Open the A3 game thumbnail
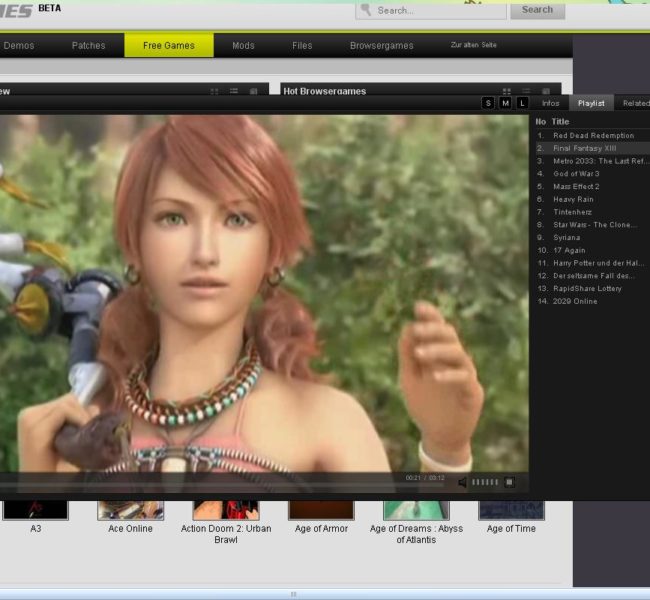Viewport: 650px width, 600px height. pyautogui.click(x=35, y=510)
